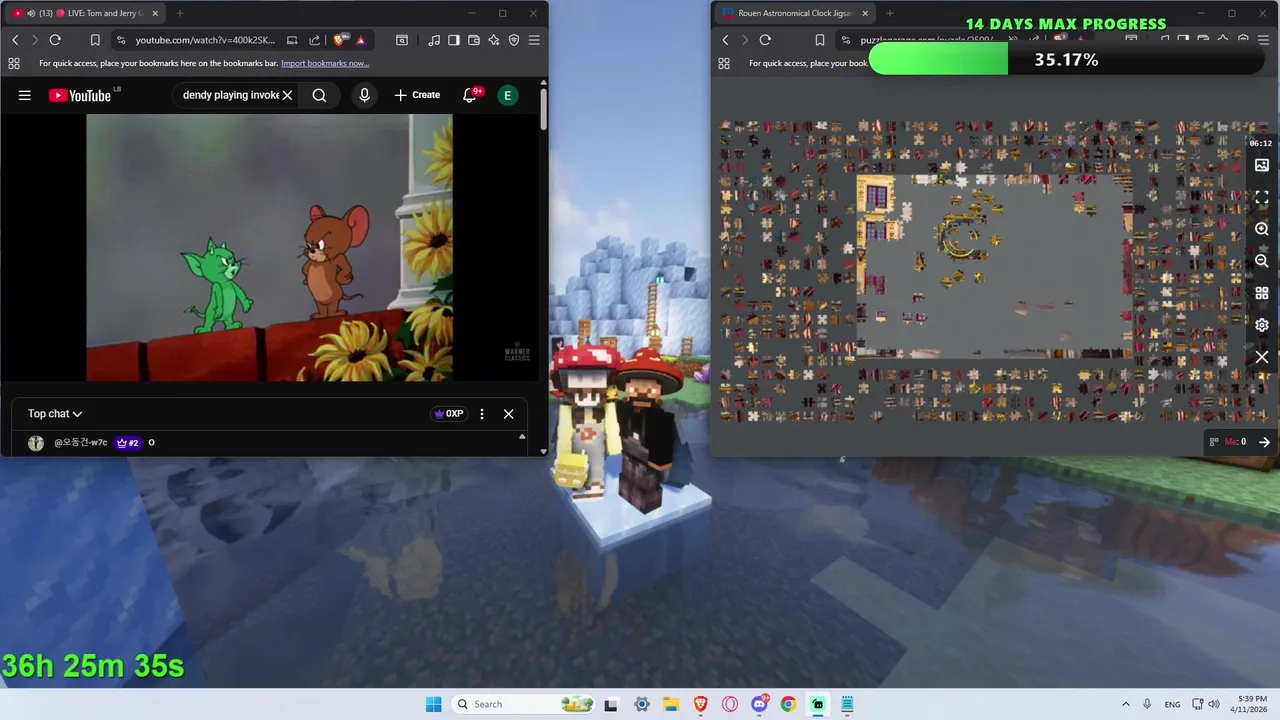Open Brave Rewards triangle icon in YouTube window
1280x720 pixels.
[361, 40]
